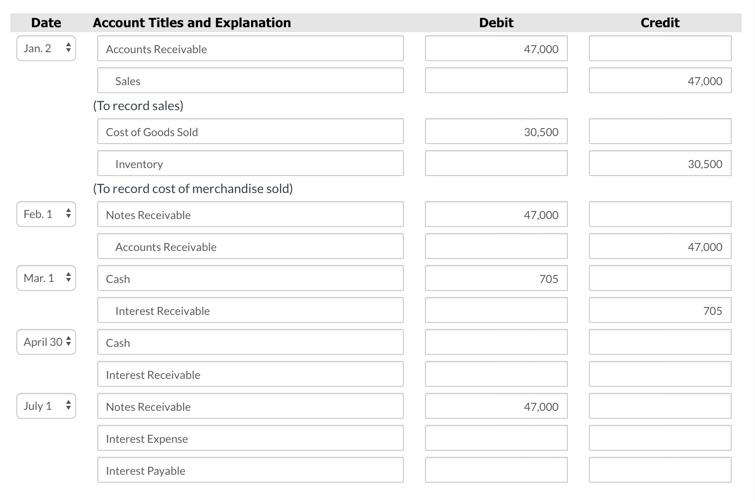Click the Interest Payable account field
The image size is (755, 501).
tap(250, 470)
